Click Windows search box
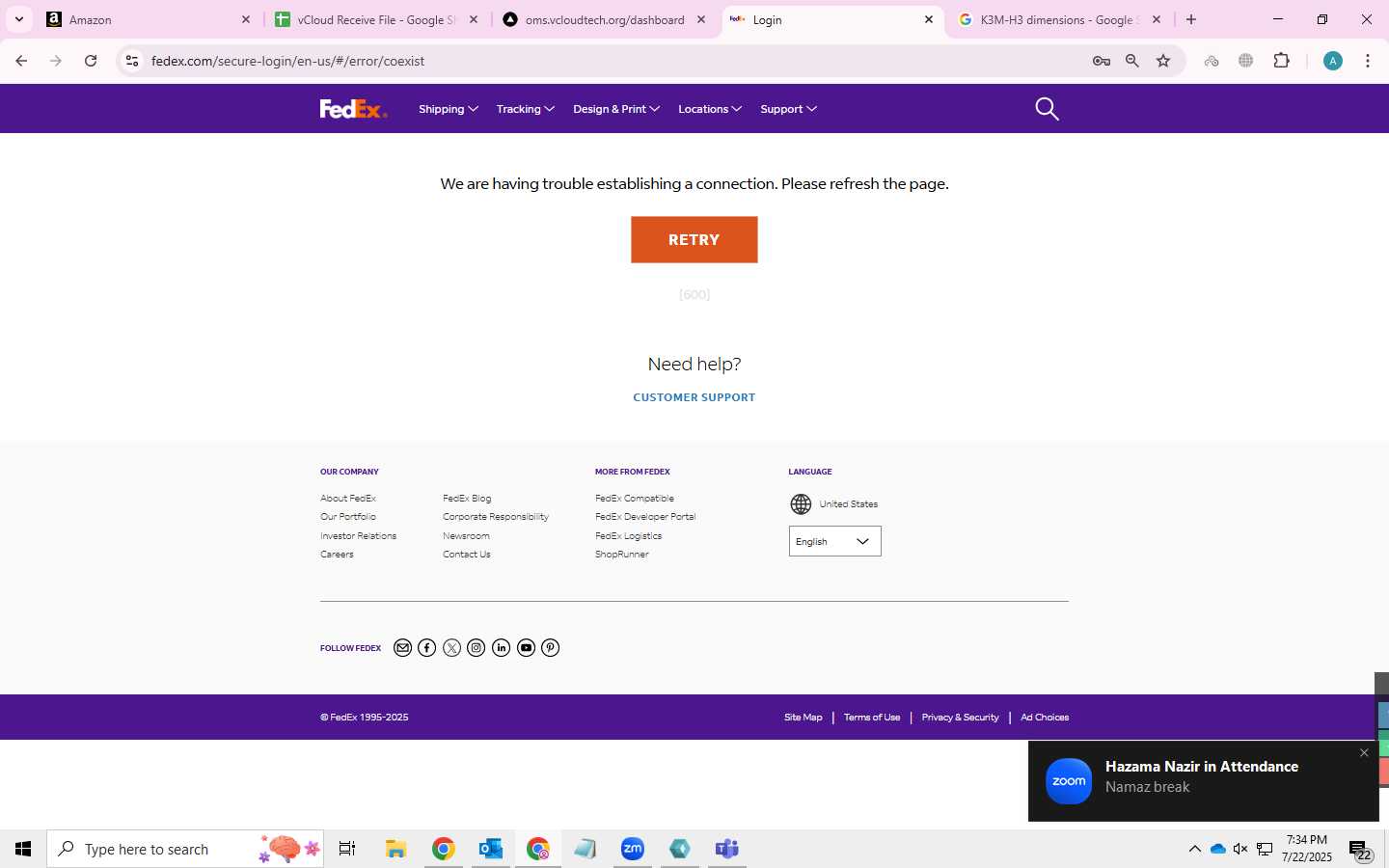Screen dimensions: 1389x868 pos(185,849)
